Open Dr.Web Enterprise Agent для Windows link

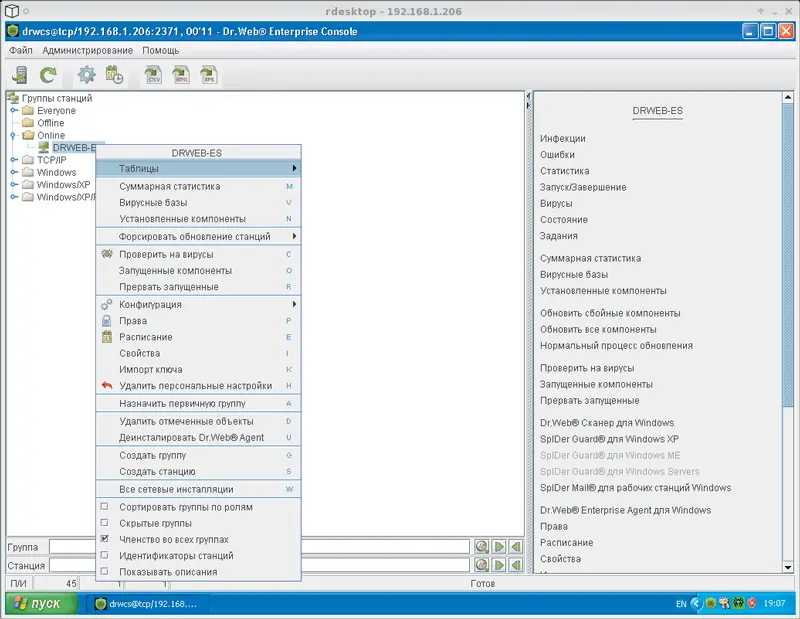tap(626, 510)
